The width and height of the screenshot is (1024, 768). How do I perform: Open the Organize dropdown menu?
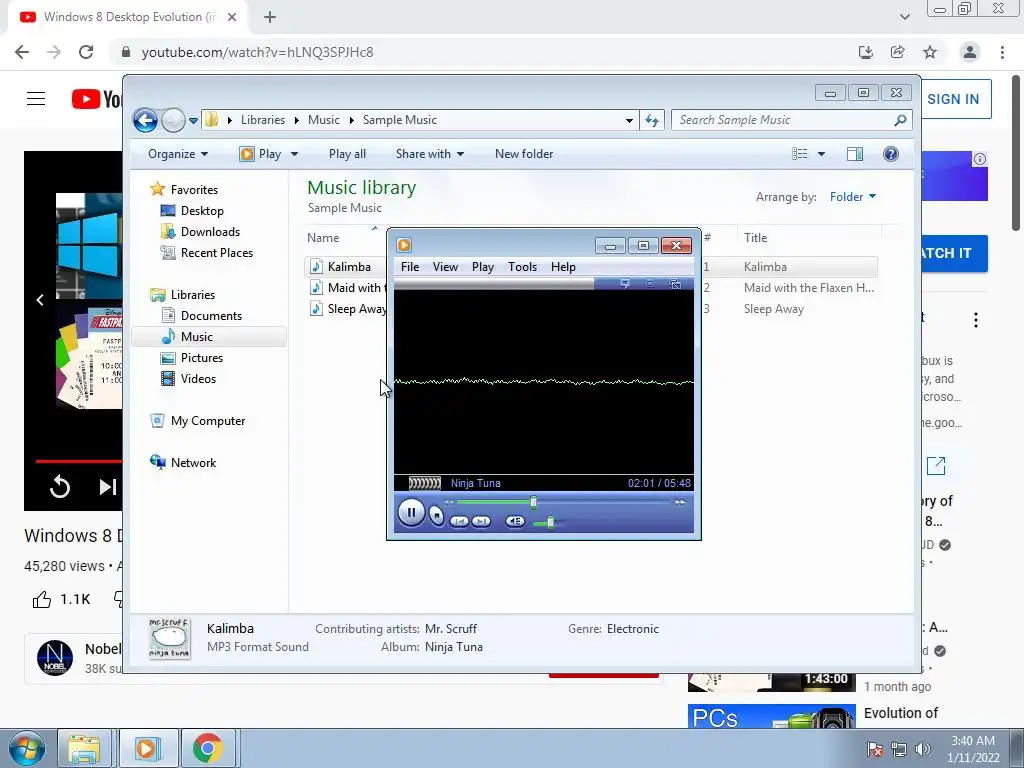click(178, 154)
